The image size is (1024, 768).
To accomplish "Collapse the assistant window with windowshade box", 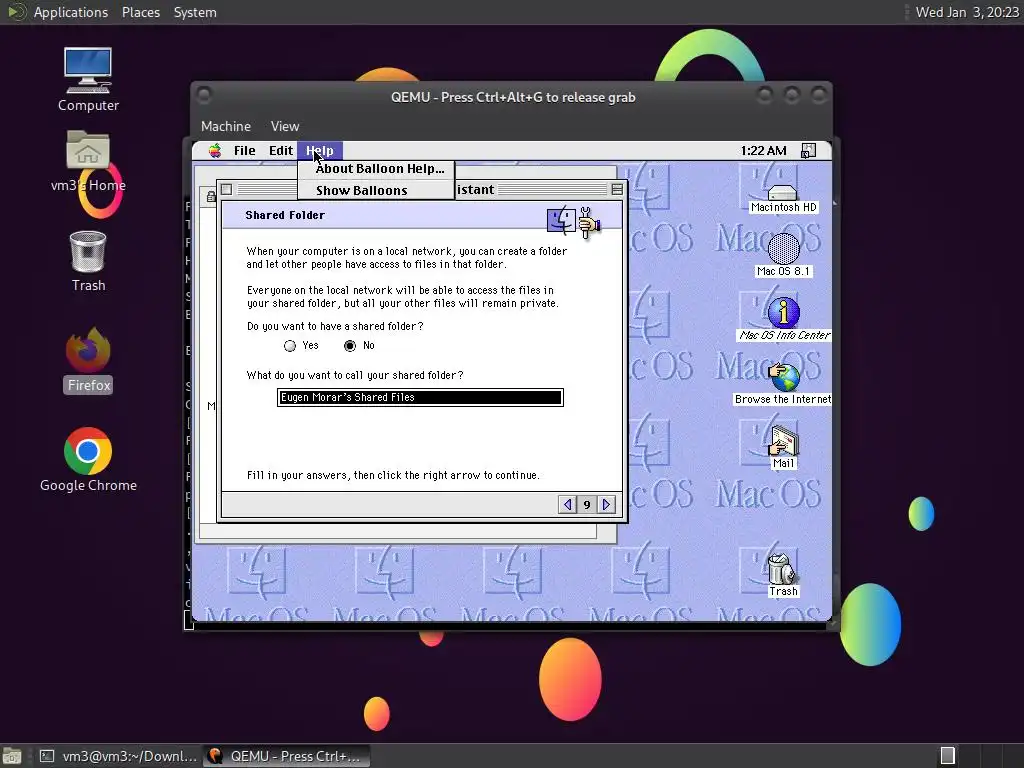I will pos(616,189).
